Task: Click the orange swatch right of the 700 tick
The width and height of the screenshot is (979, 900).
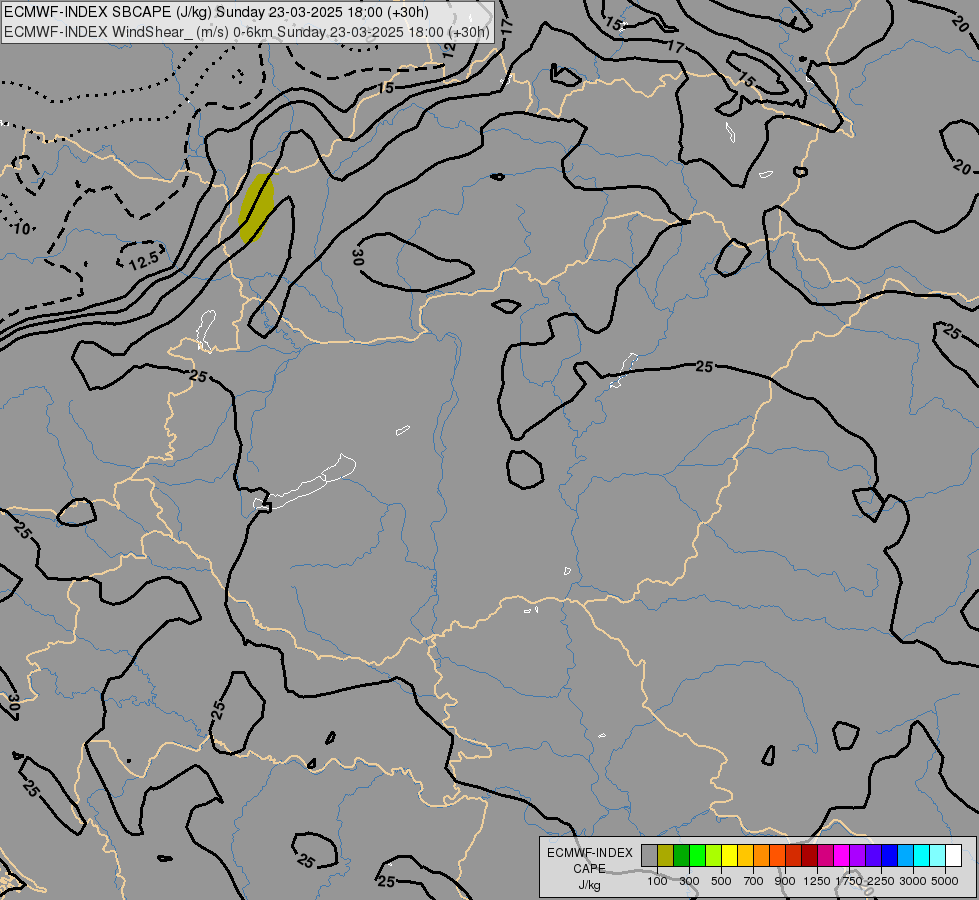Action: pos(762,856)
